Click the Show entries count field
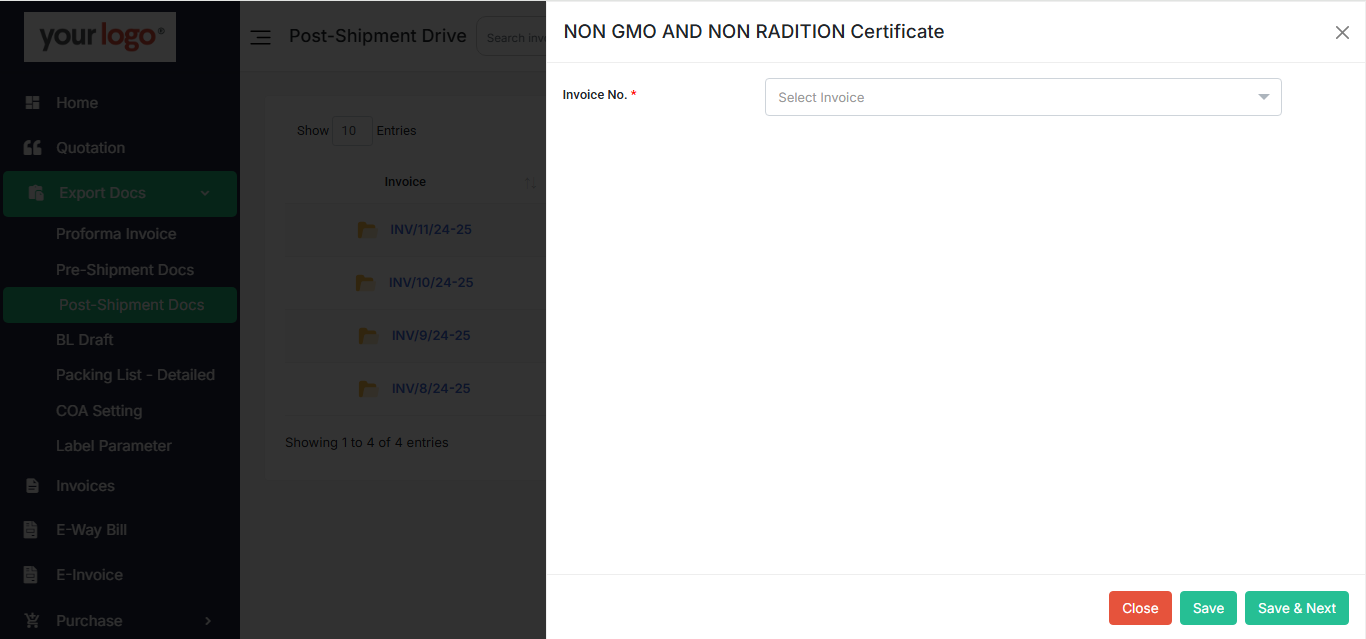The height and width of the screenshot is (639, 1366). coord(352,131)
